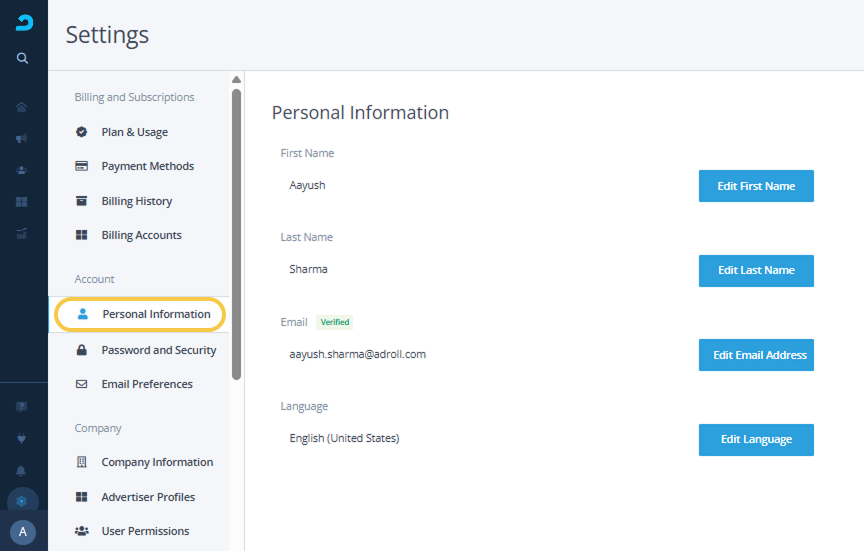Screen dimensions: 864x551
Task: Open the dashboard grid icon in the left rail
Action: click(x=22, y=202)
